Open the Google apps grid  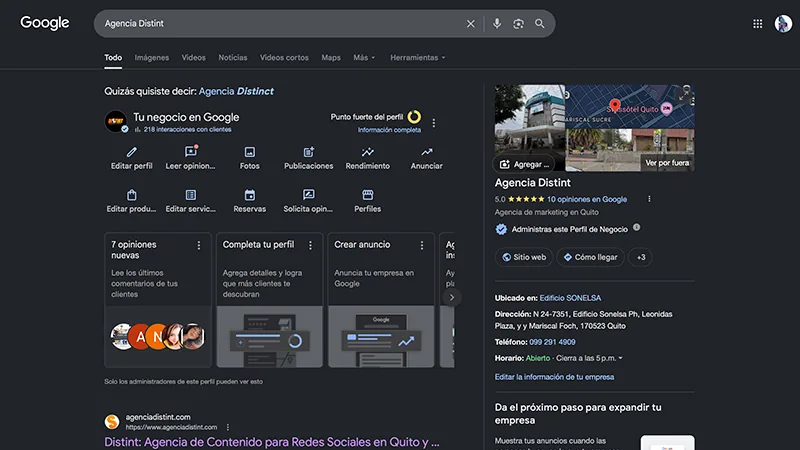click(758, 23)
